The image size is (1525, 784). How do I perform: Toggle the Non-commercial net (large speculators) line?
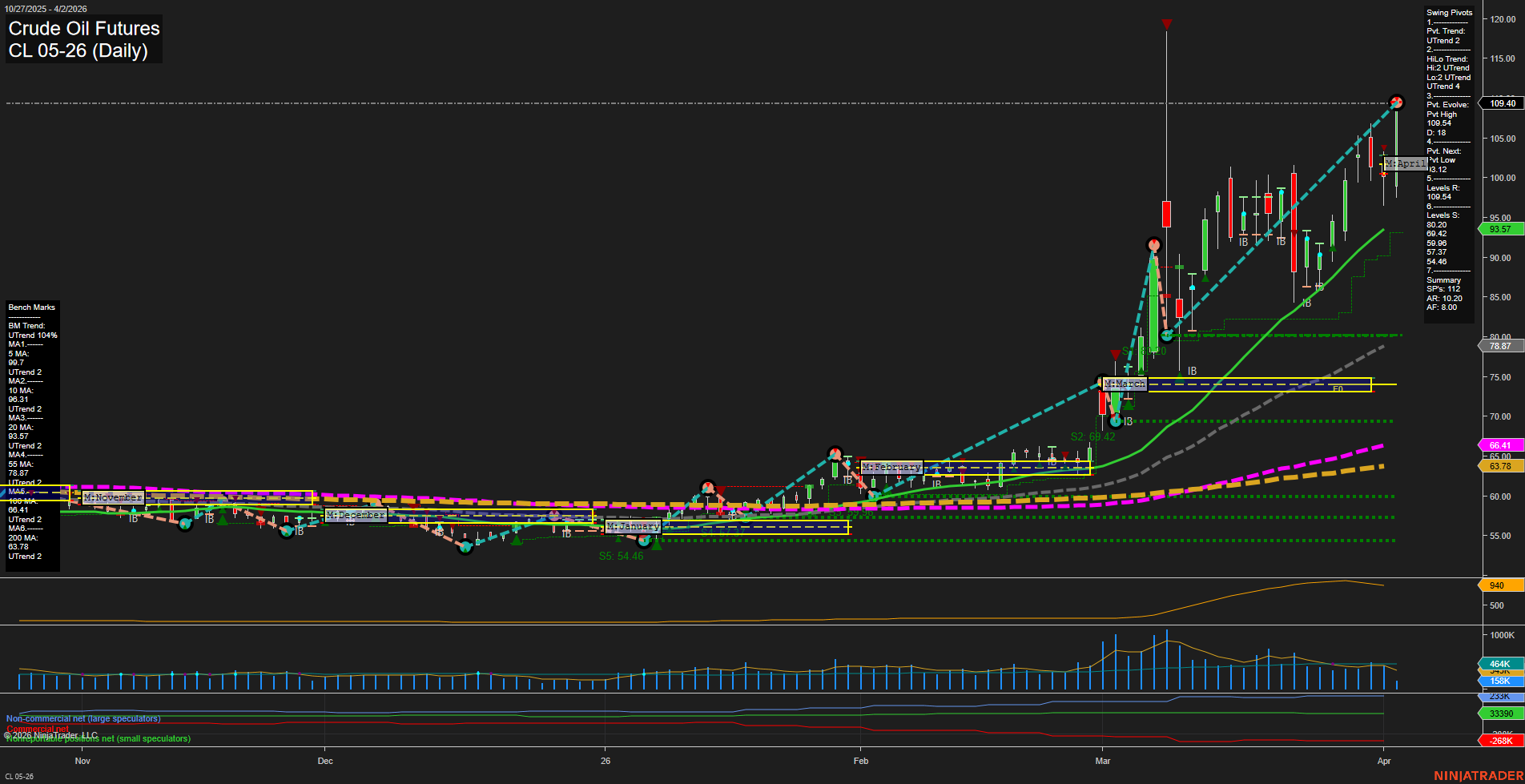(x=82, y=718)
